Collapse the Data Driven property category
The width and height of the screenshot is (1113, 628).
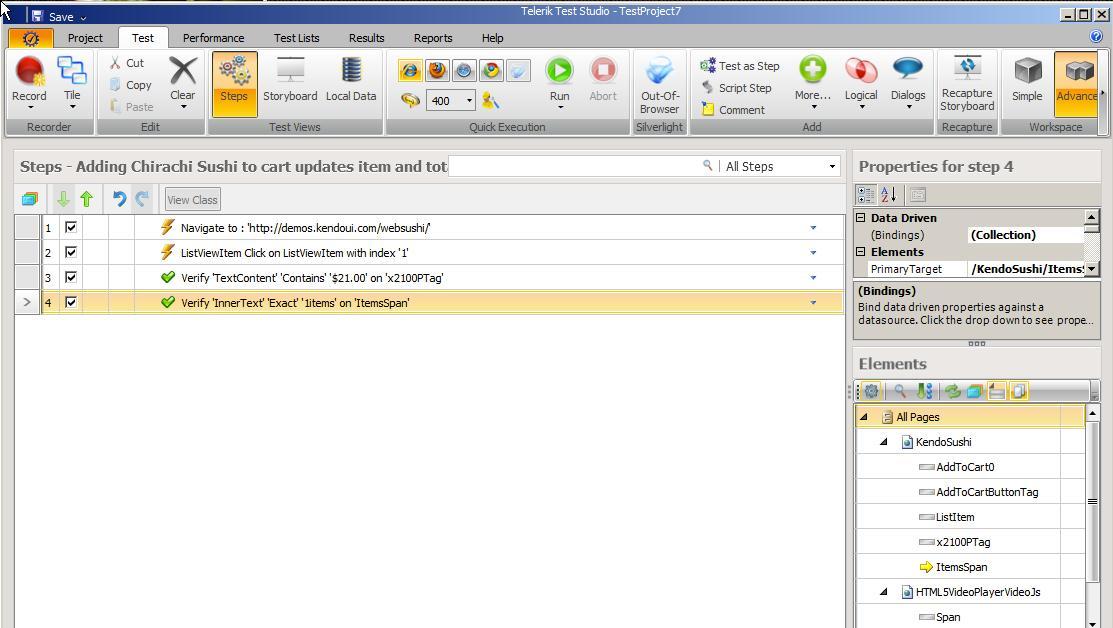coord(860,218)
